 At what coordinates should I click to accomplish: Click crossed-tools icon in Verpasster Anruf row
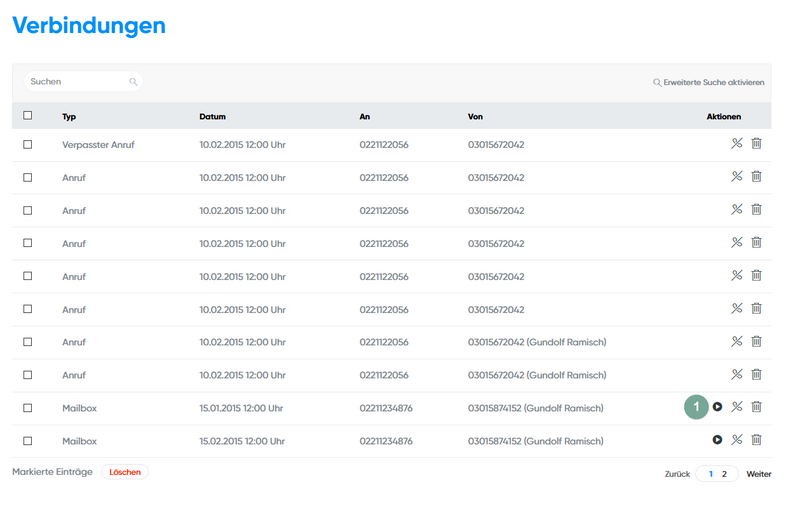[737, 144]
